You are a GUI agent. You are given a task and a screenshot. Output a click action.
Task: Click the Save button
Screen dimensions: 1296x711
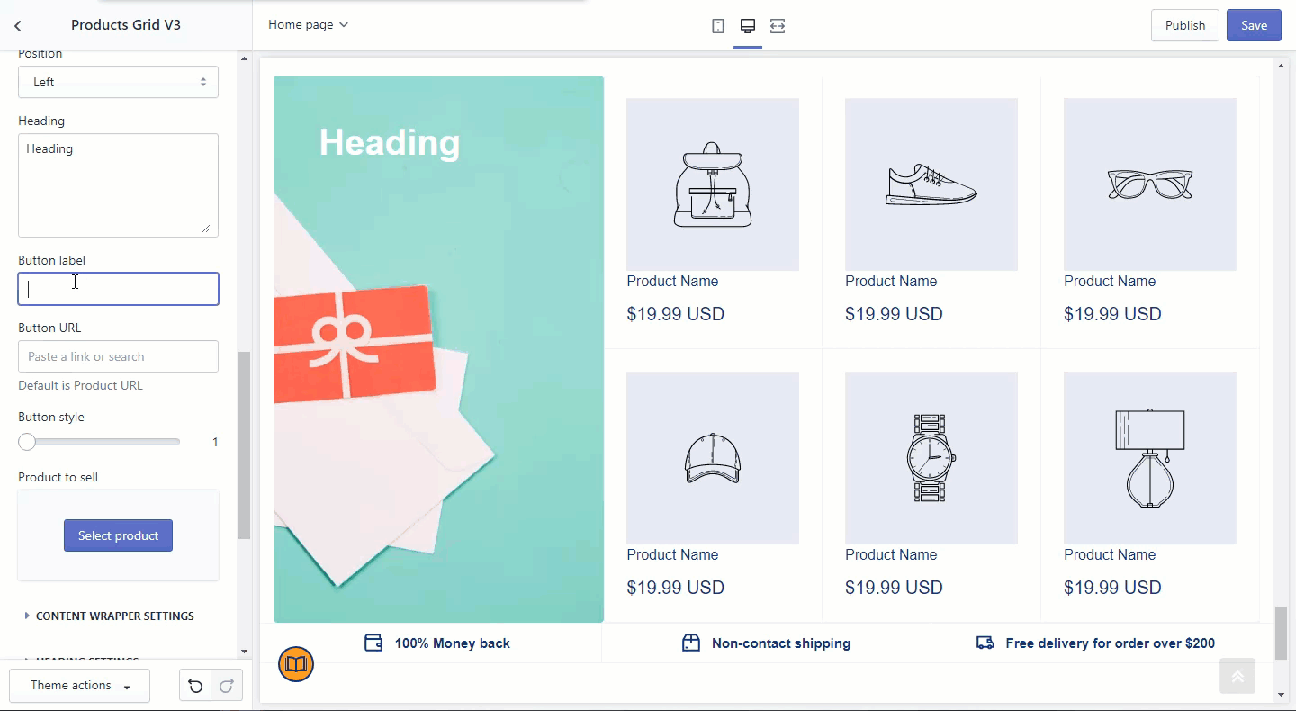pos(1254,26)
